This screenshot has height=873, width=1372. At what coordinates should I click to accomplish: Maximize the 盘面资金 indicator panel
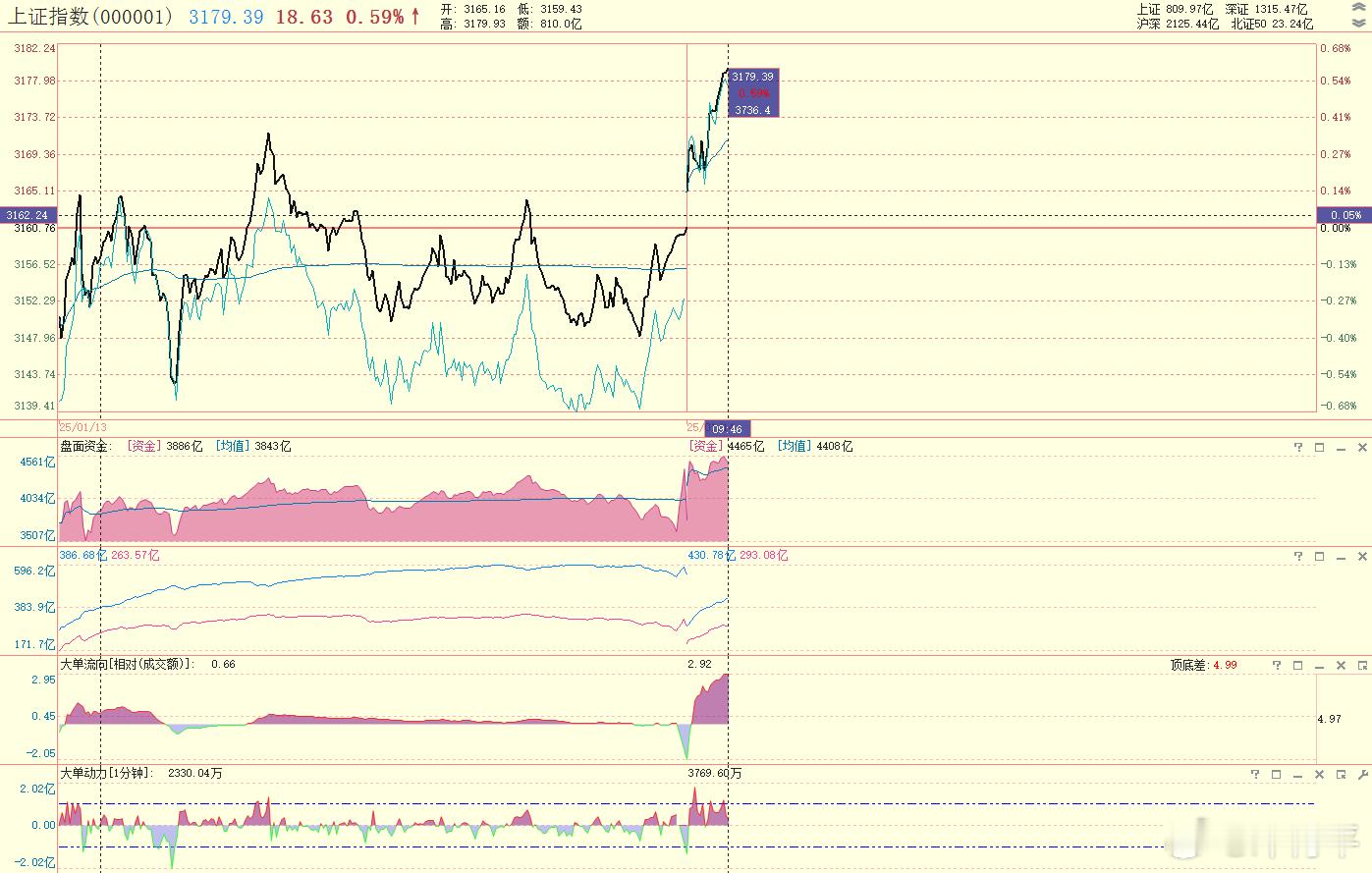[1319, 447]
